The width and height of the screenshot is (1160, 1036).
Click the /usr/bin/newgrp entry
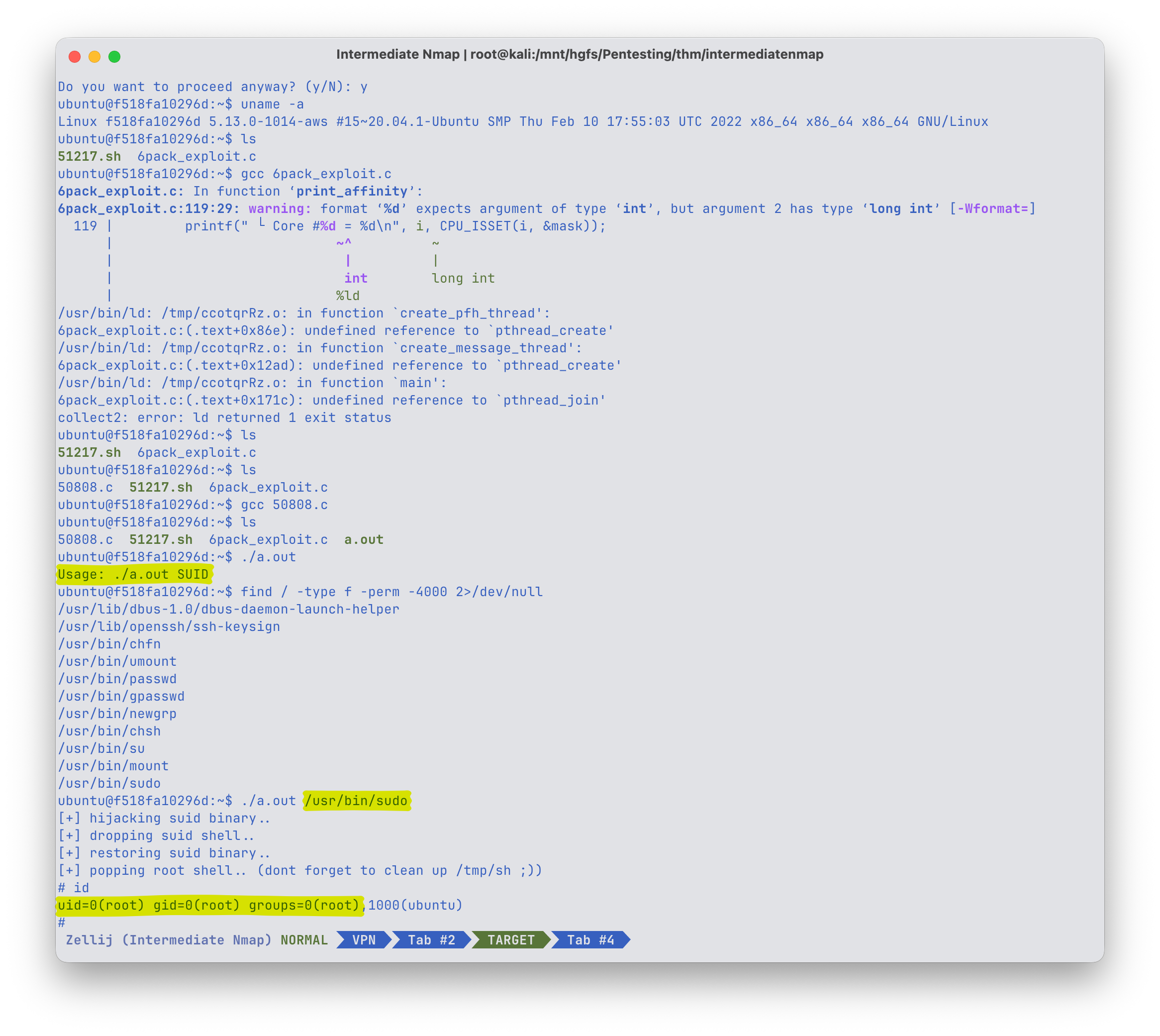pos(117,714)
